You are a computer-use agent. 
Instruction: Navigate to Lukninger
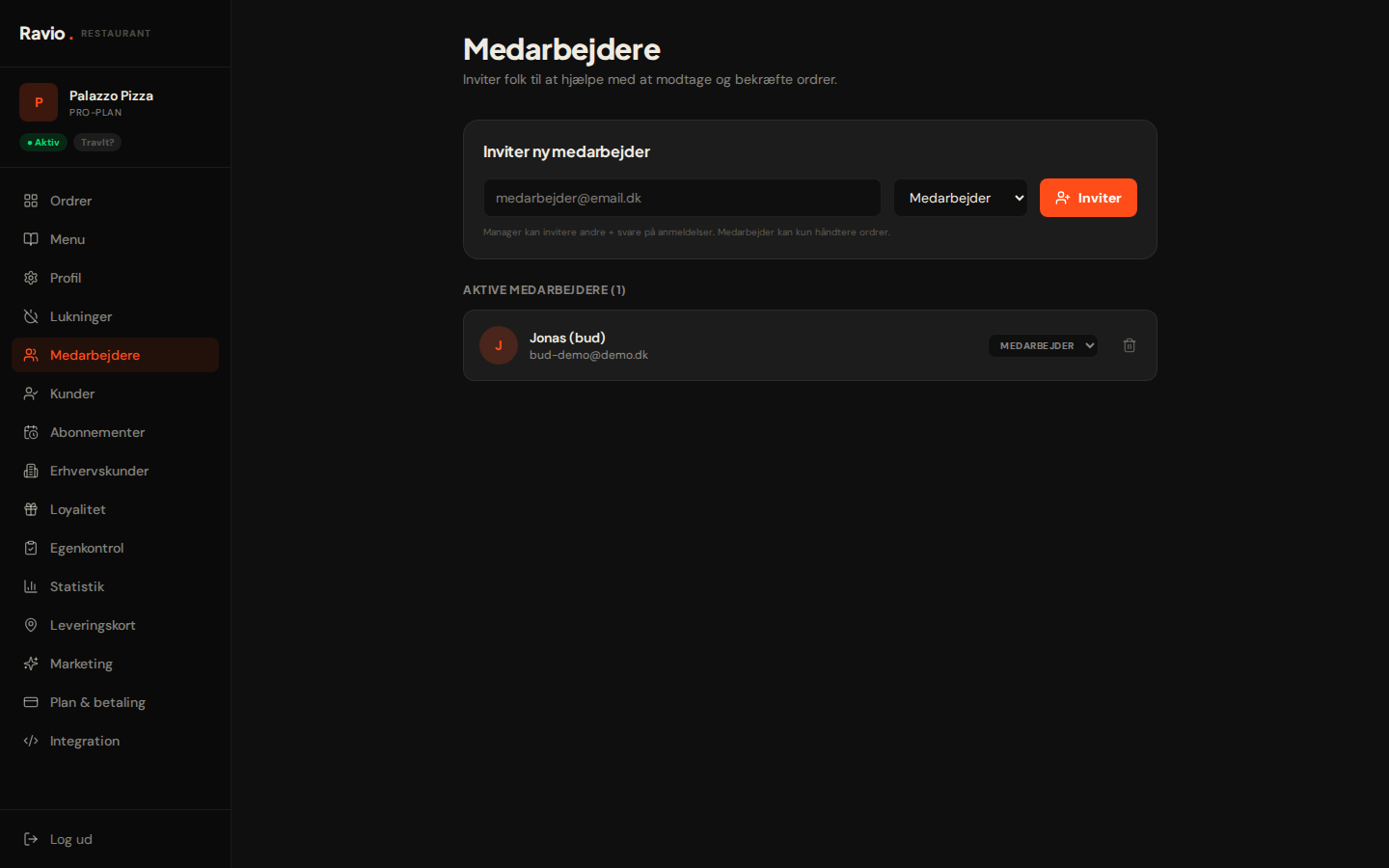click(x=115, y=316)
